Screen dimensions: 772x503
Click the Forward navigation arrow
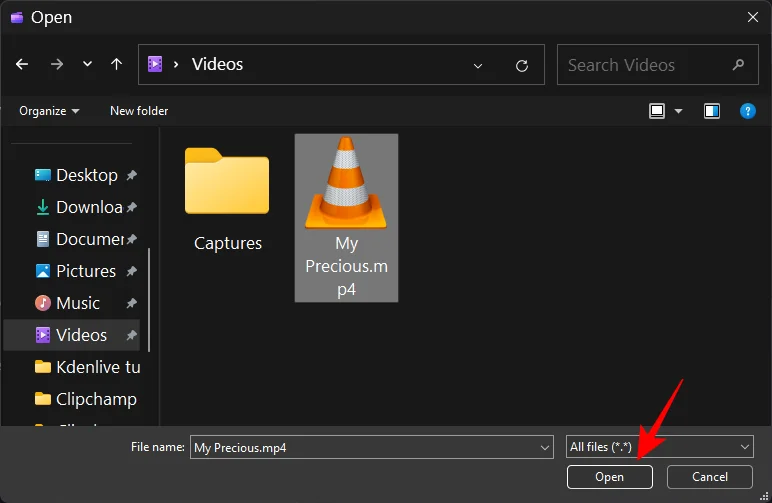56,64
